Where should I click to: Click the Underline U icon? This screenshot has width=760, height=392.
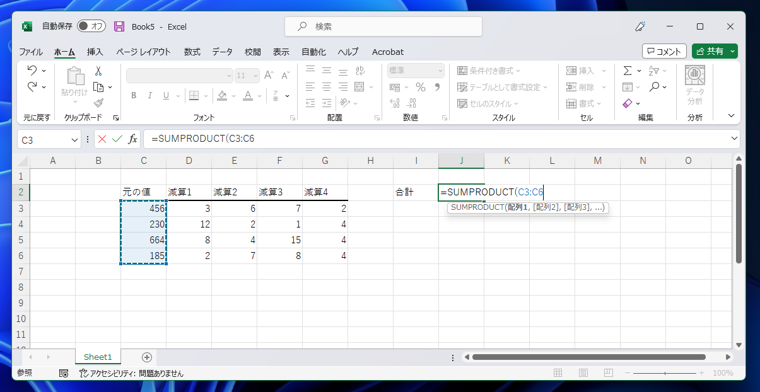pyautogui.click(x=165, y=96)
